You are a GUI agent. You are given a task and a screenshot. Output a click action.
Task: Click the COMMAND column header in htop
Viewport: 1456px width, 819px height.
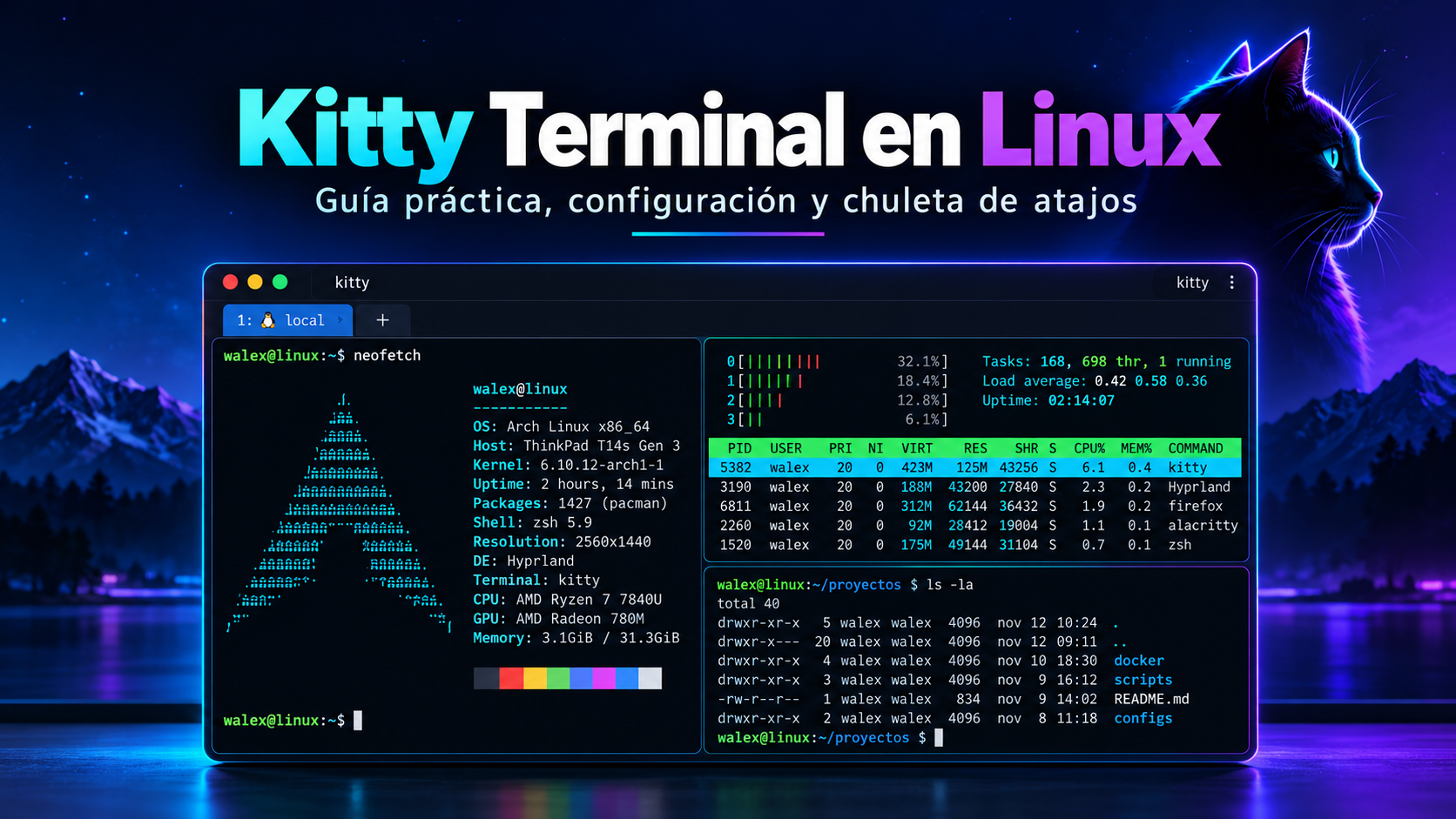(1196, 448)
